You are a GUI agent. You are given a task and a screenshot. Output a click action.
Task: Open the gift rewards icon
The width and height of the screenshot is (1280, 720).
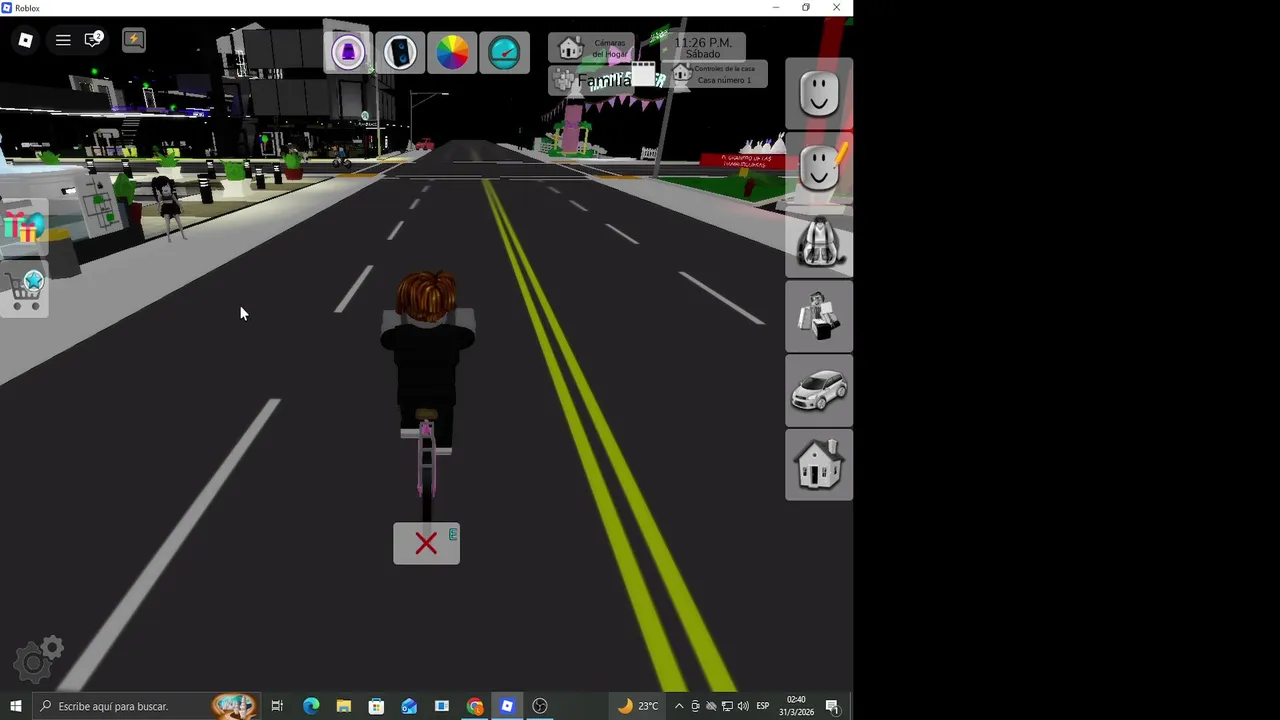coord(23,227)
